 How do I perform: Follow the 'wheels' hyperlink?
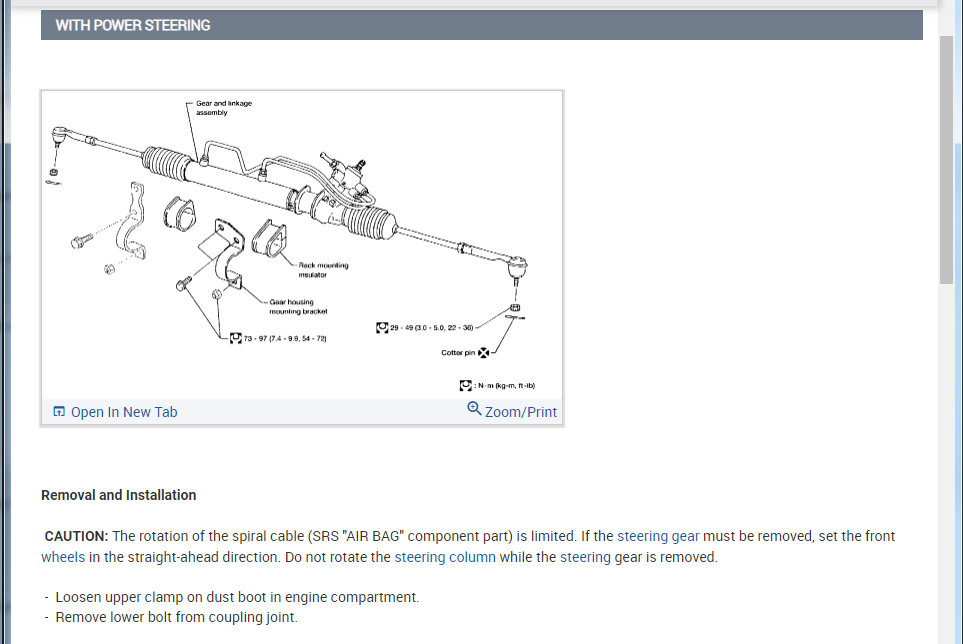pyautogui.click(x=63, y=557)
